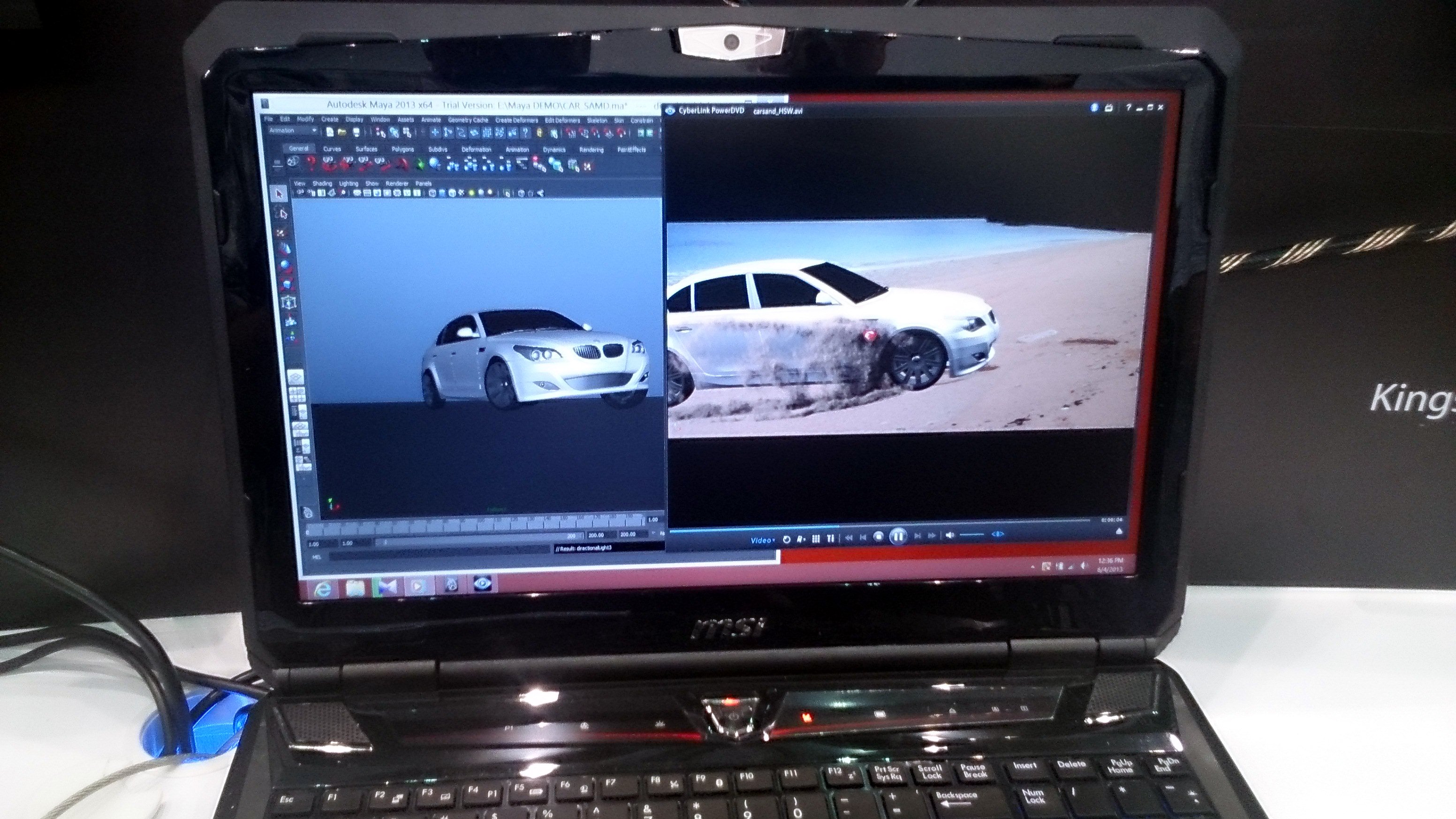Open the Animation menu set dropdown
Image resolution: width=1456 pixels, height=819 pixels.
pyautogui.click(x=293, y=131)
